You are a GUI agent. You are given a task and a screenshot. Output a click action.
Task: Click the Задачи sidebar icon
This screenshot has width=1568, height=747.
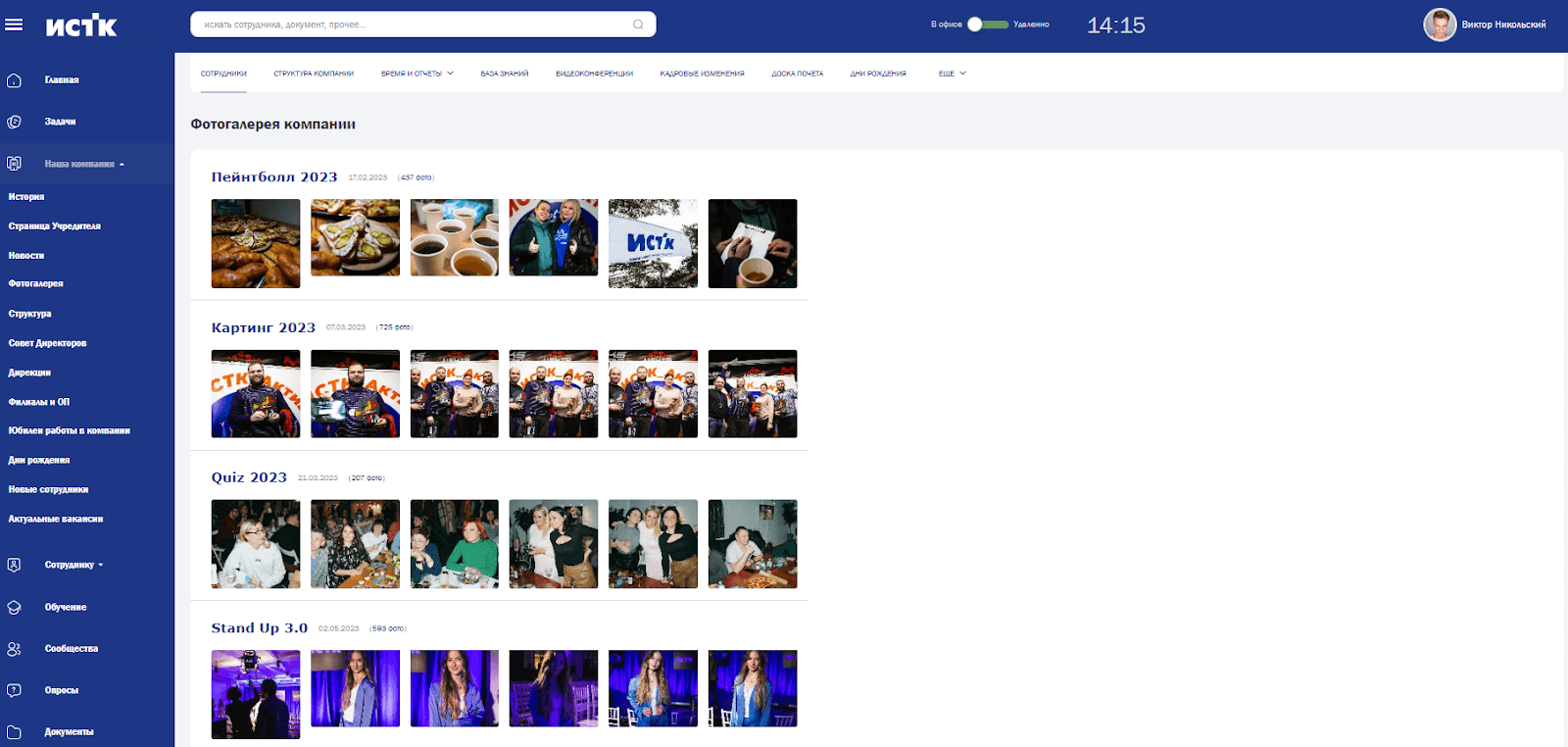pos(14,122)
